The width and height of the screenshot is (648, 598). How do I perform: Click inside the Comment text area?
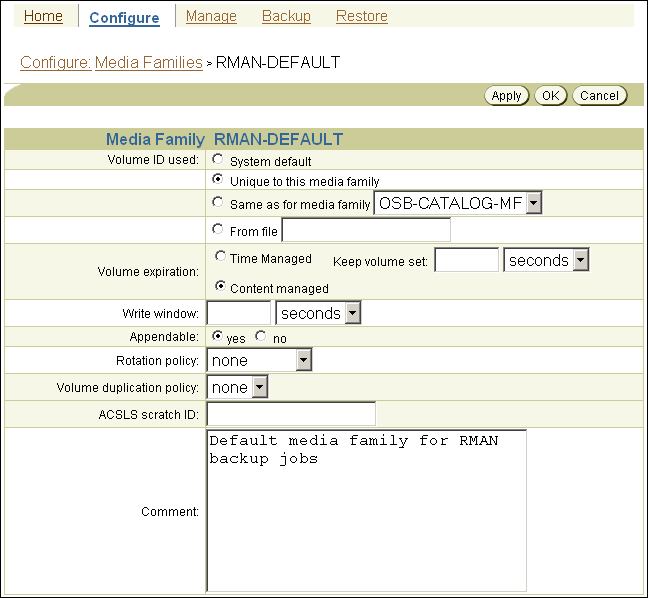(x=367, y=511)
